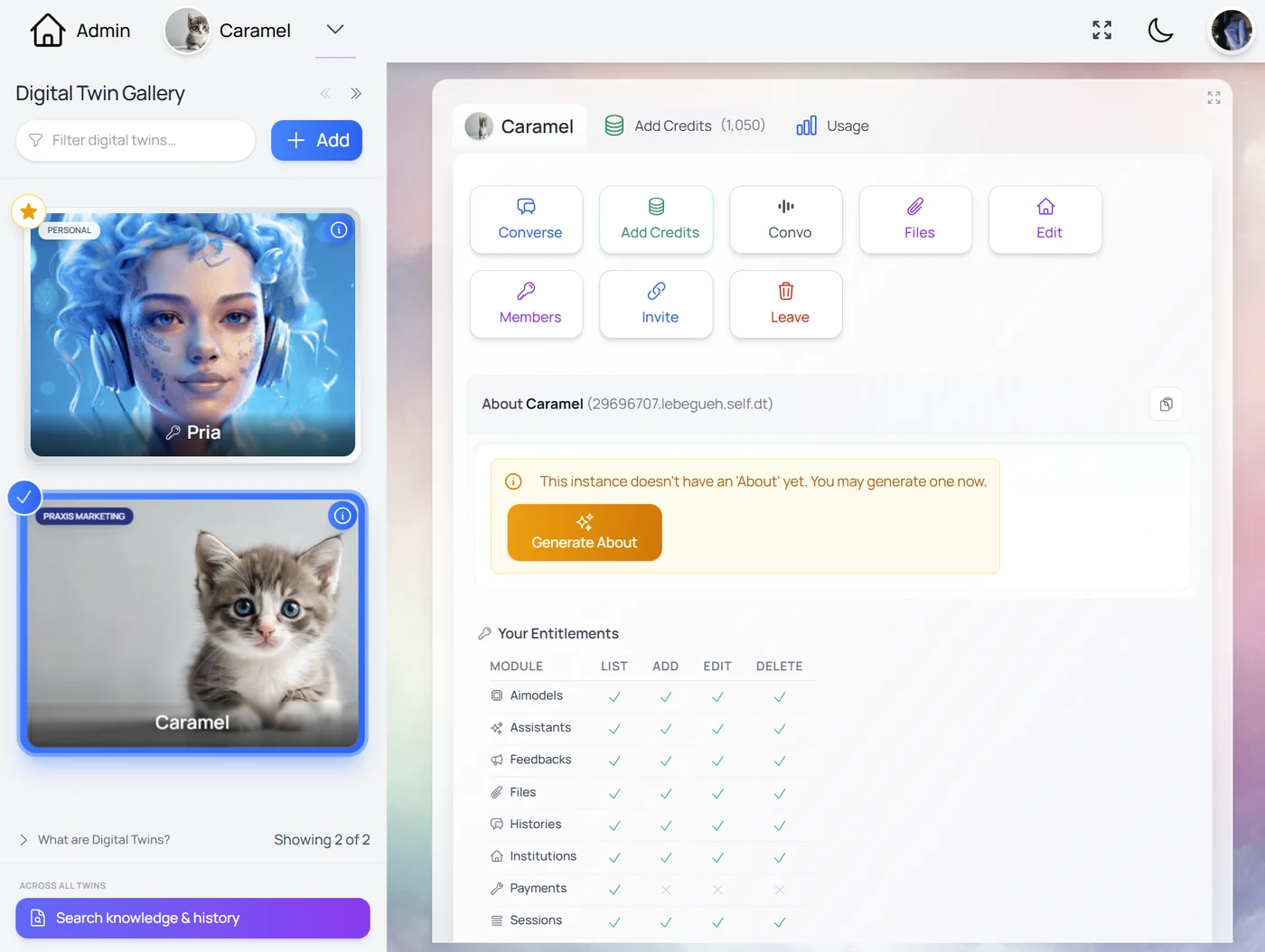
Task: Click the Digital Twin Gallery heading
Action: (x=100, y=93)
